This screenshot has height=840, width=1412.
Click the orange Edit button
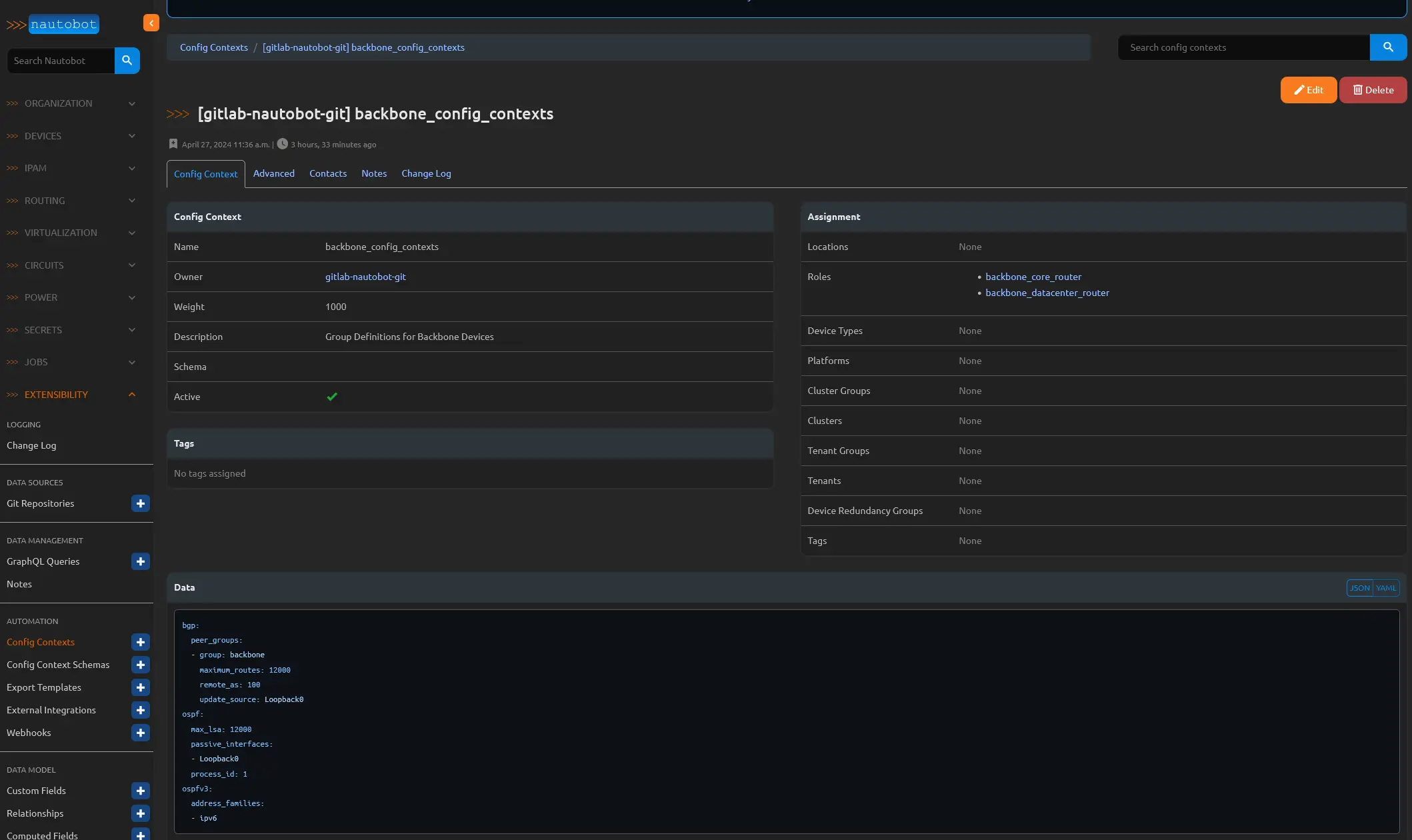tap(1308, 90)
